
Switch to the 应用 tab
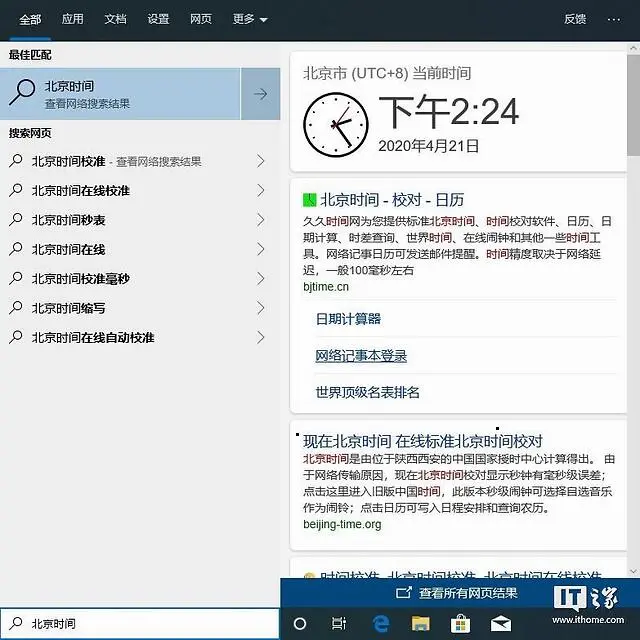pos(73,19)
